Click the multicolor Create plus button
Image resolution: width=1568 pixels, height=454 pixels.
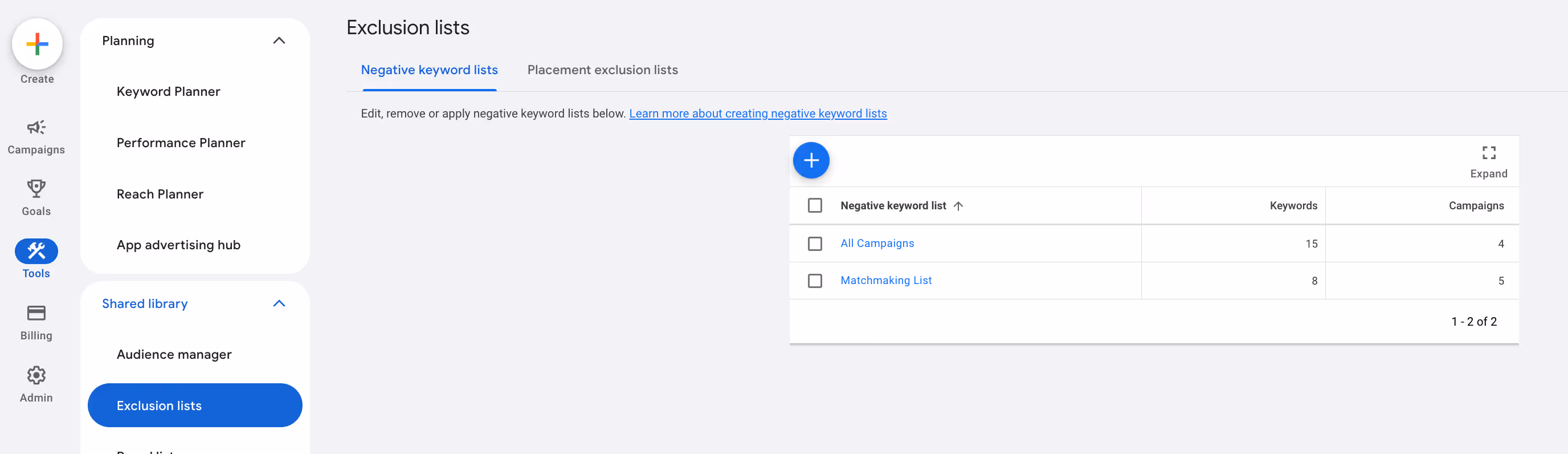[x=37, y=44]
